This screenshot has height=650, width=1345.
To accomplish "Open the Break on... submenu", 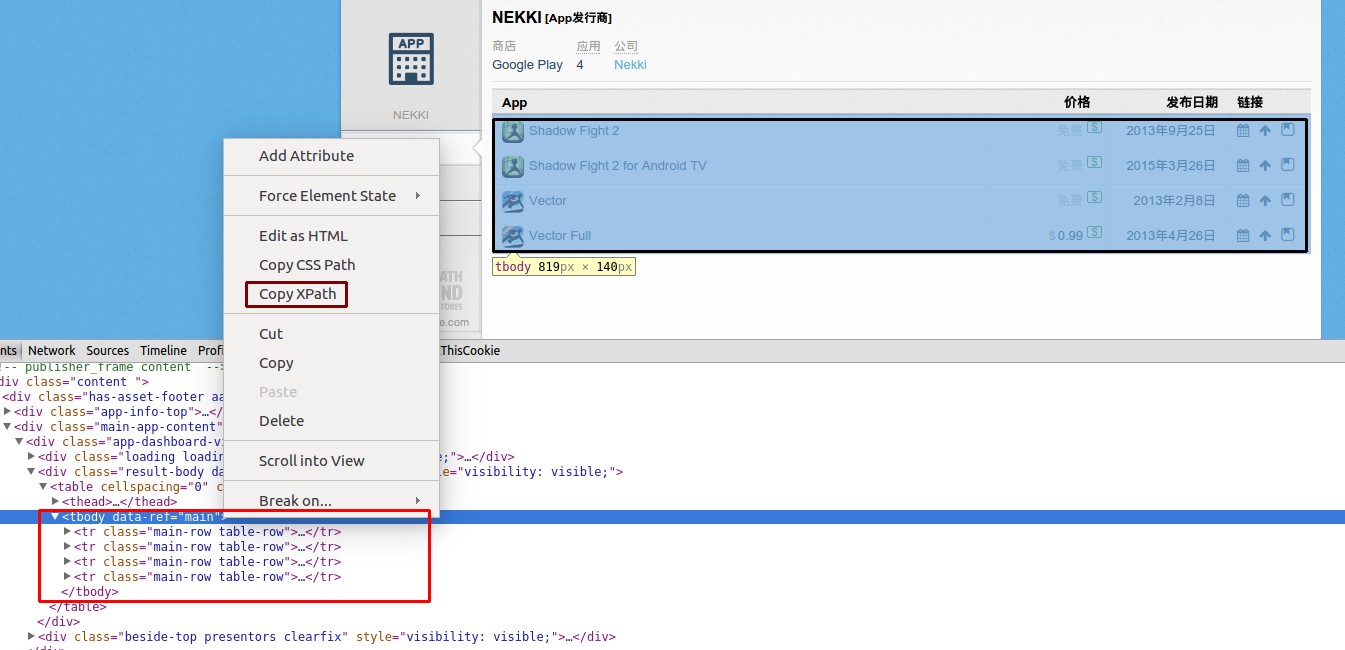I will (x=331, y=501).
